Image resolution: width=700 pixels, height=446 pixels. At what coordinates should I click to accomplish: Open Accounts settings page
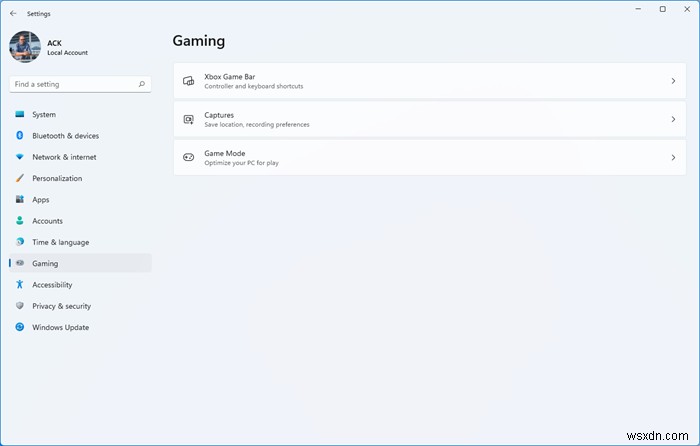pyautogui.click(x=80, y=221)
